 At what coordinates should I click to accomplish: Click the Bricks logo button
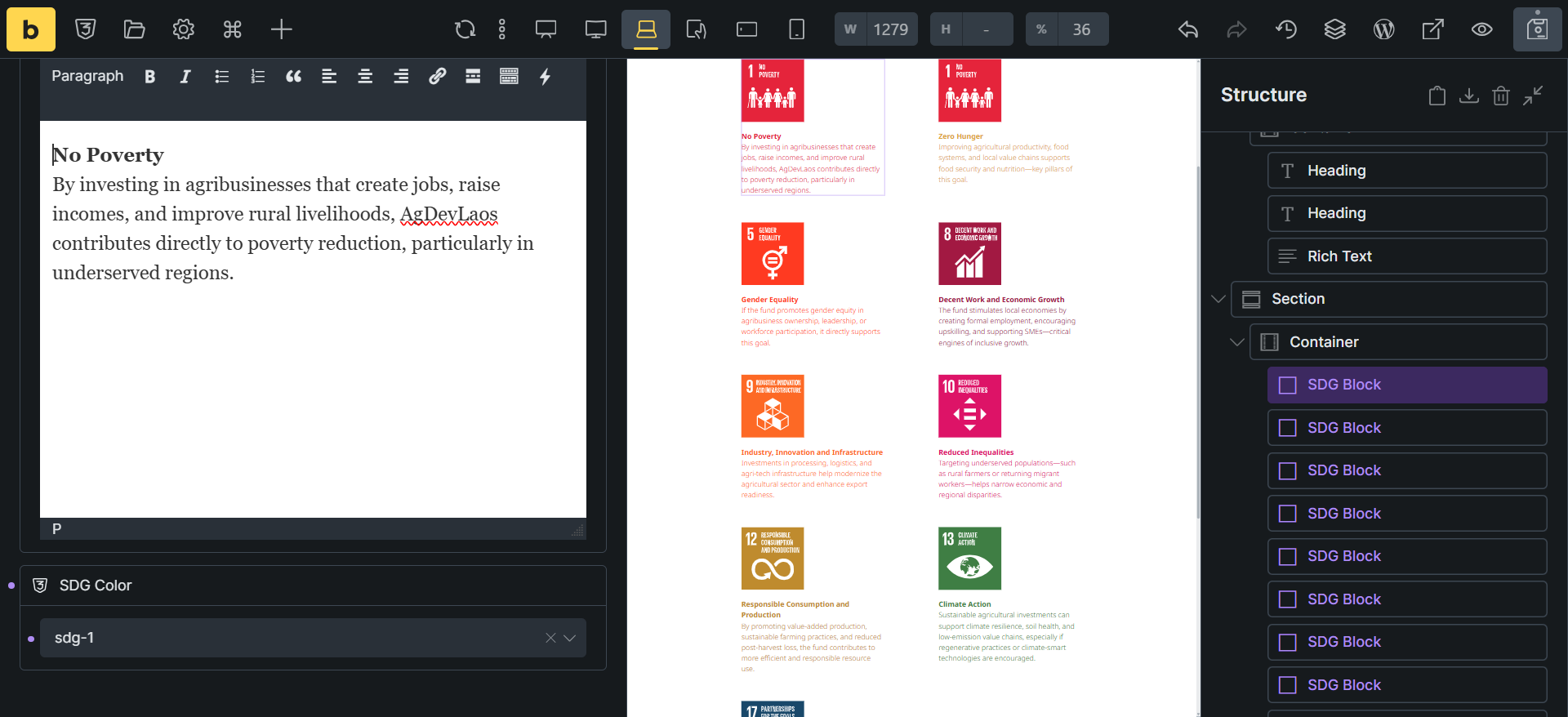tap(31, 29)
